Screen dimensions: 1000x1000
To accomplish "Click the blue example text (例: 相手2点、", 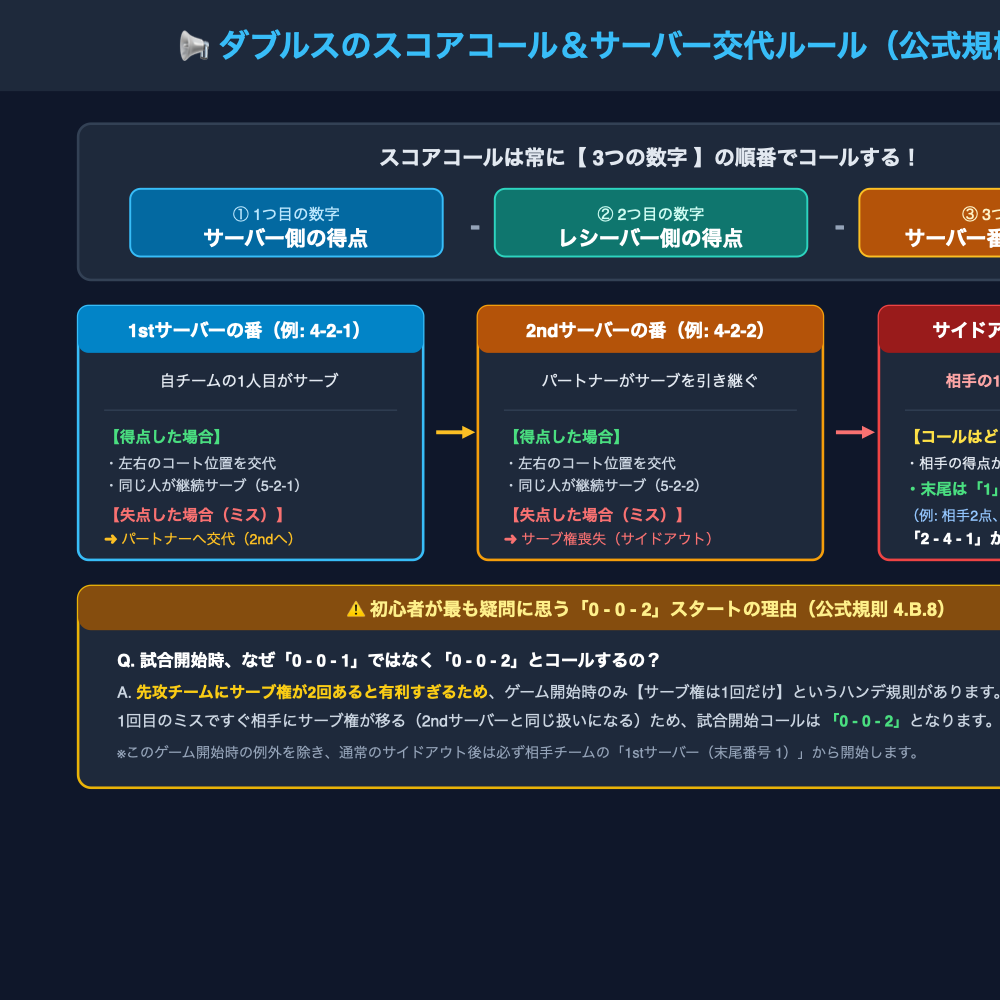I will coord(955,515).
